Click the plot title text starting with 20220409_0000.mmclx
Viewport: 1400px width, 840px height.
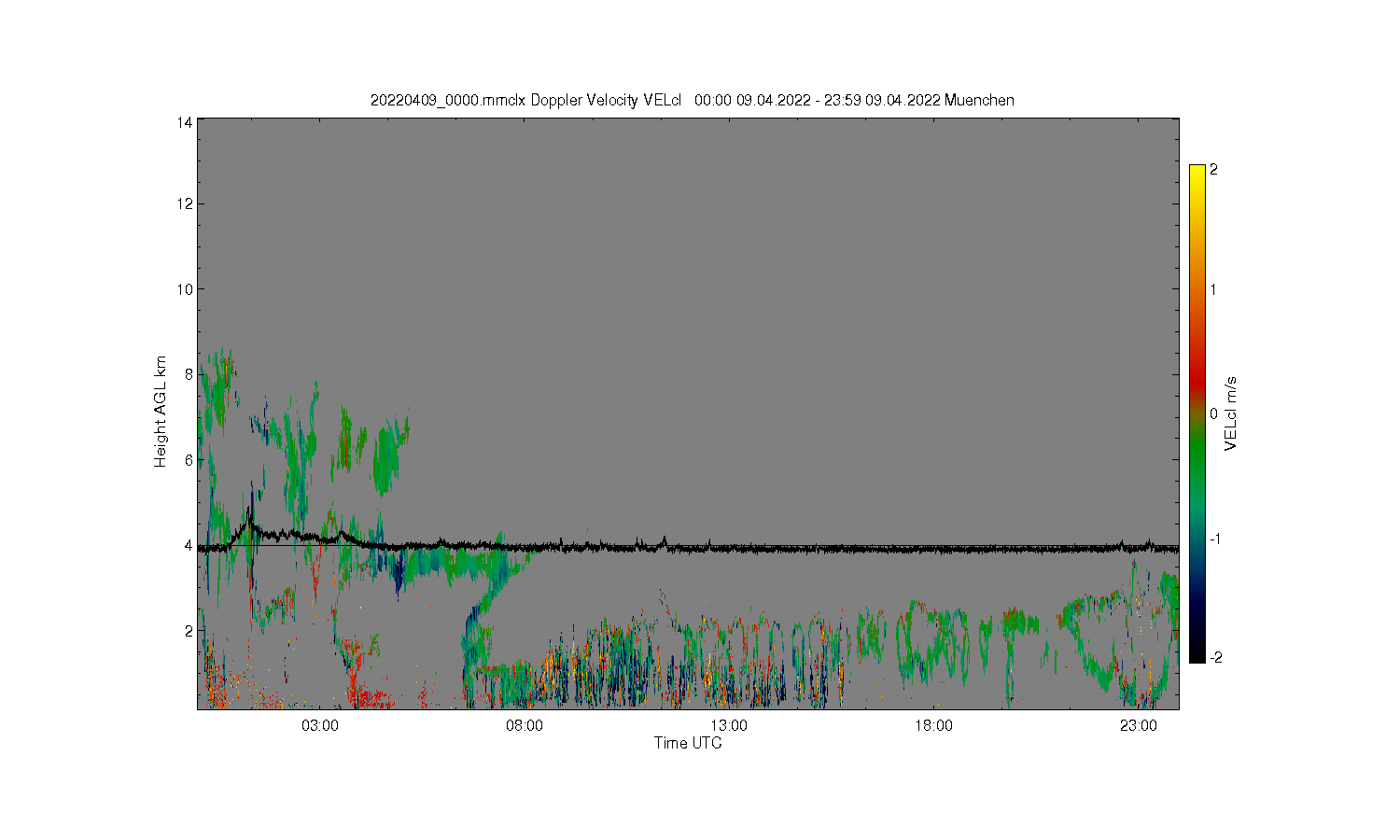click(x=692, y=100)
